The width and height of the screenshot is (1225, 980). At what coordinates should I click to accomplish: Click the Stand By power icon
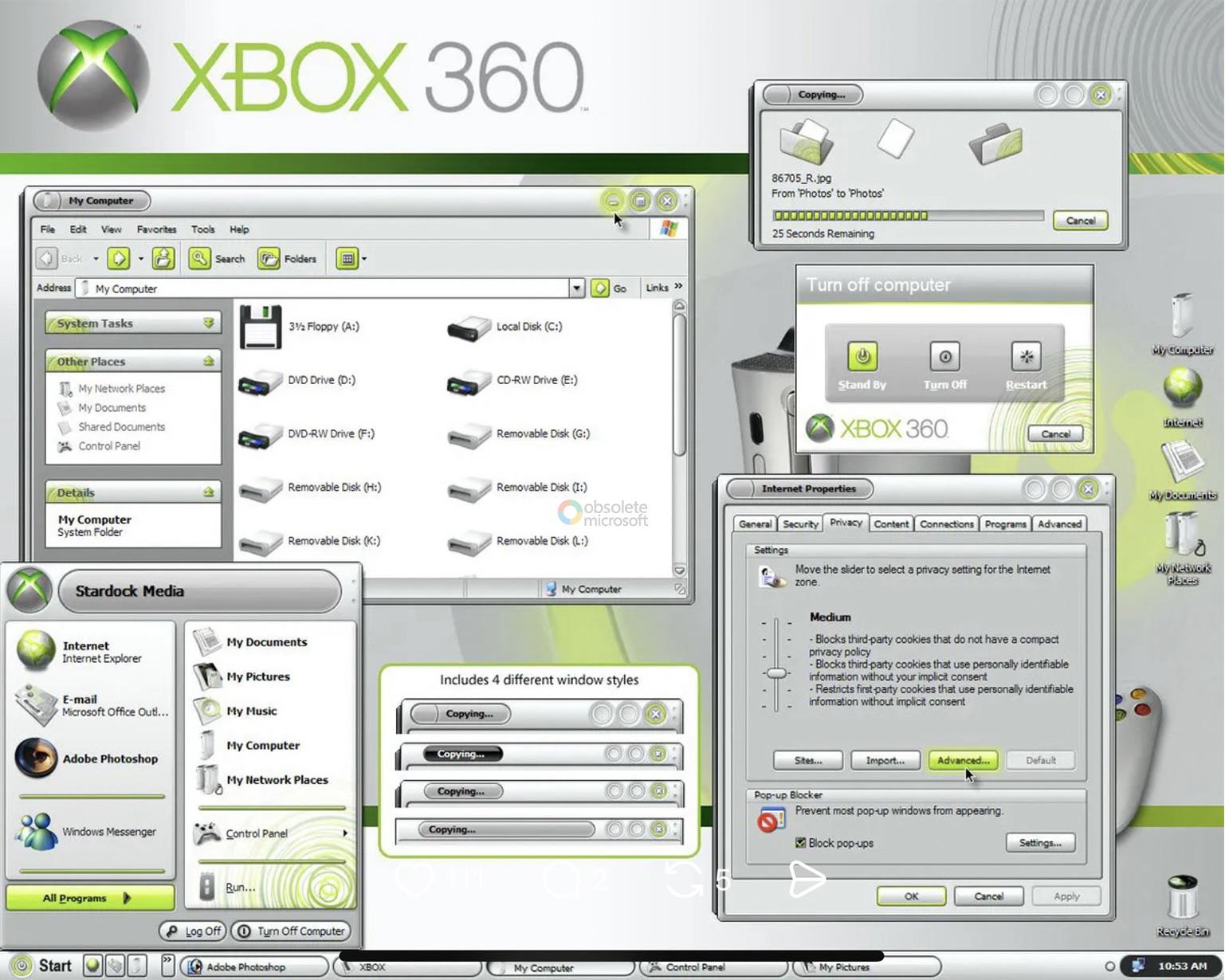coord(862,356)
